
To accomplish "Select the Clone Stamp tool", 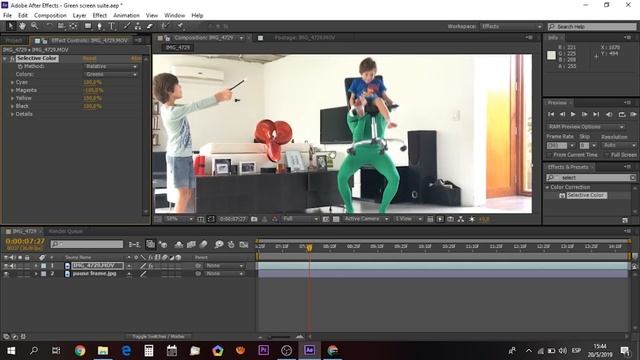I will click(138, 26).
